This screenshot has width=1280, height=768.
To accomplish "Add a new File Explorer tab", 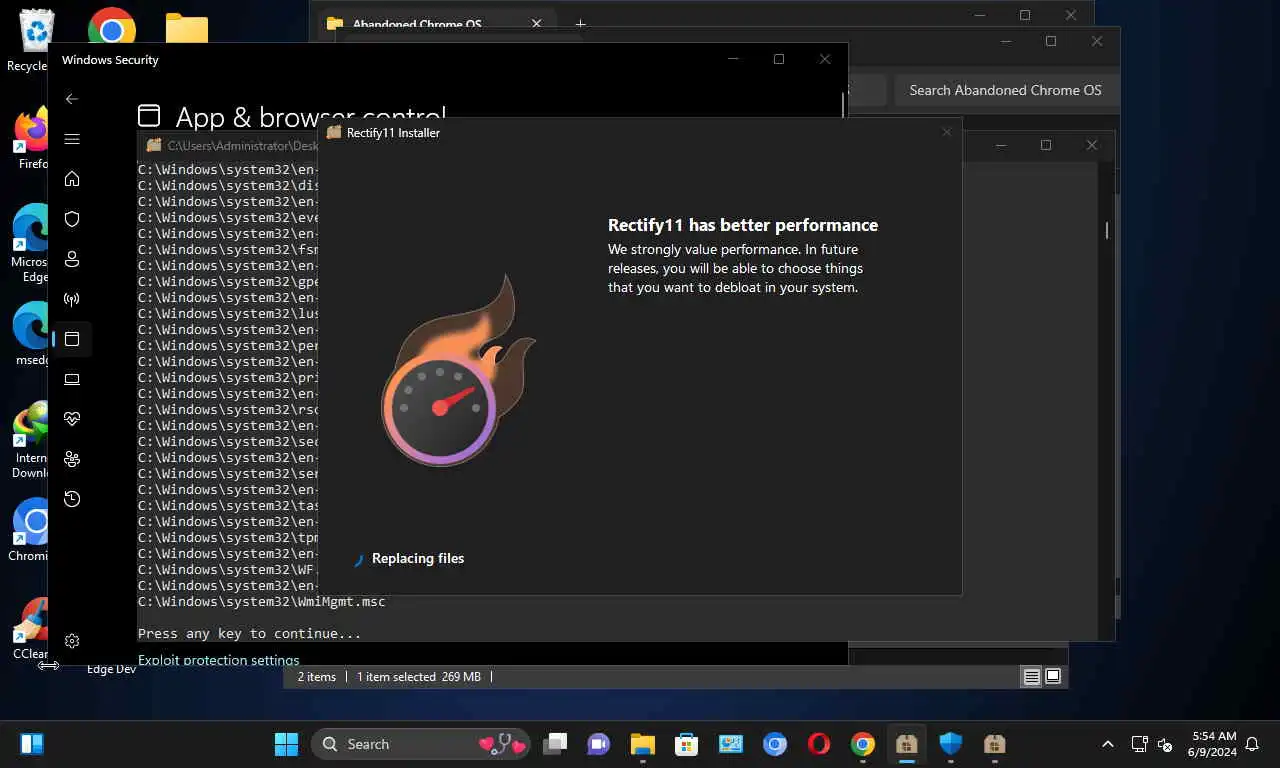I will click(580, 24).
